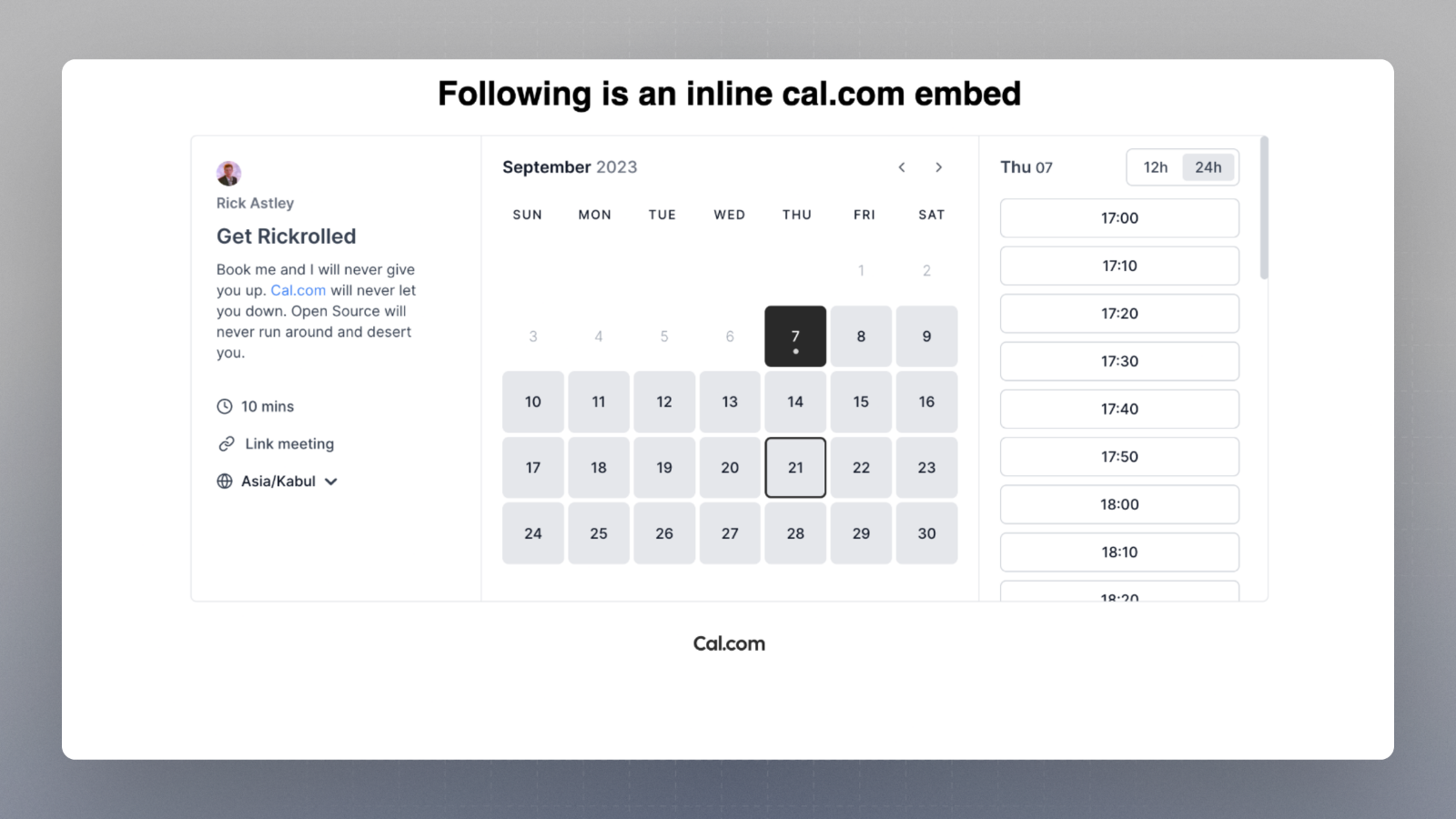This screenshot has height=819, width=1456.
Task: Click the selected Thursday 7 date with dot marker
Action: click(794, 336)
